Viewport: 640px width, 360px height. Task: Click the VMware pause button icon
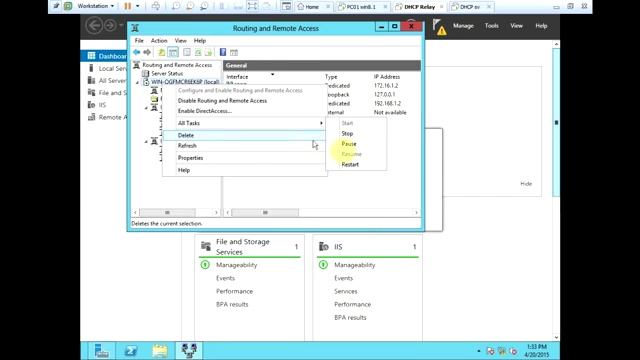coord(128,6)
